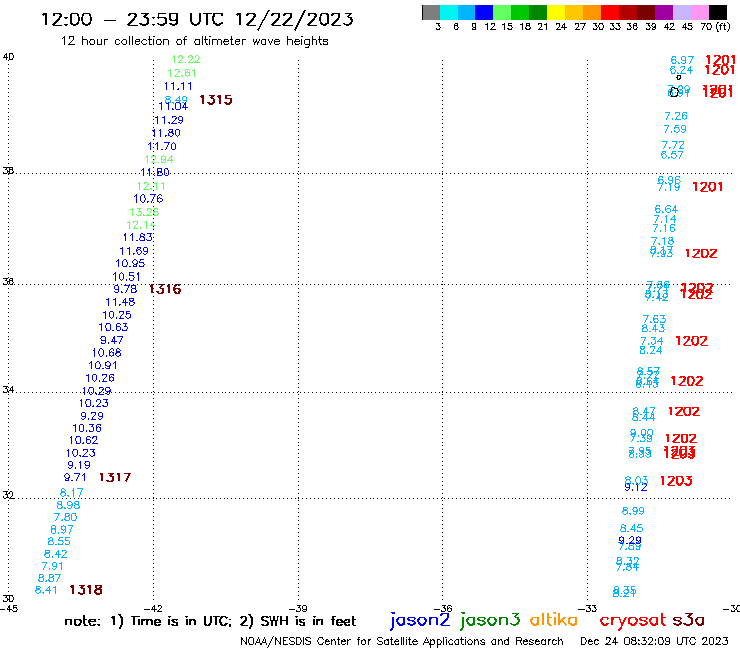Click the subtitle about altimeter wave heights

coord(194,41)
